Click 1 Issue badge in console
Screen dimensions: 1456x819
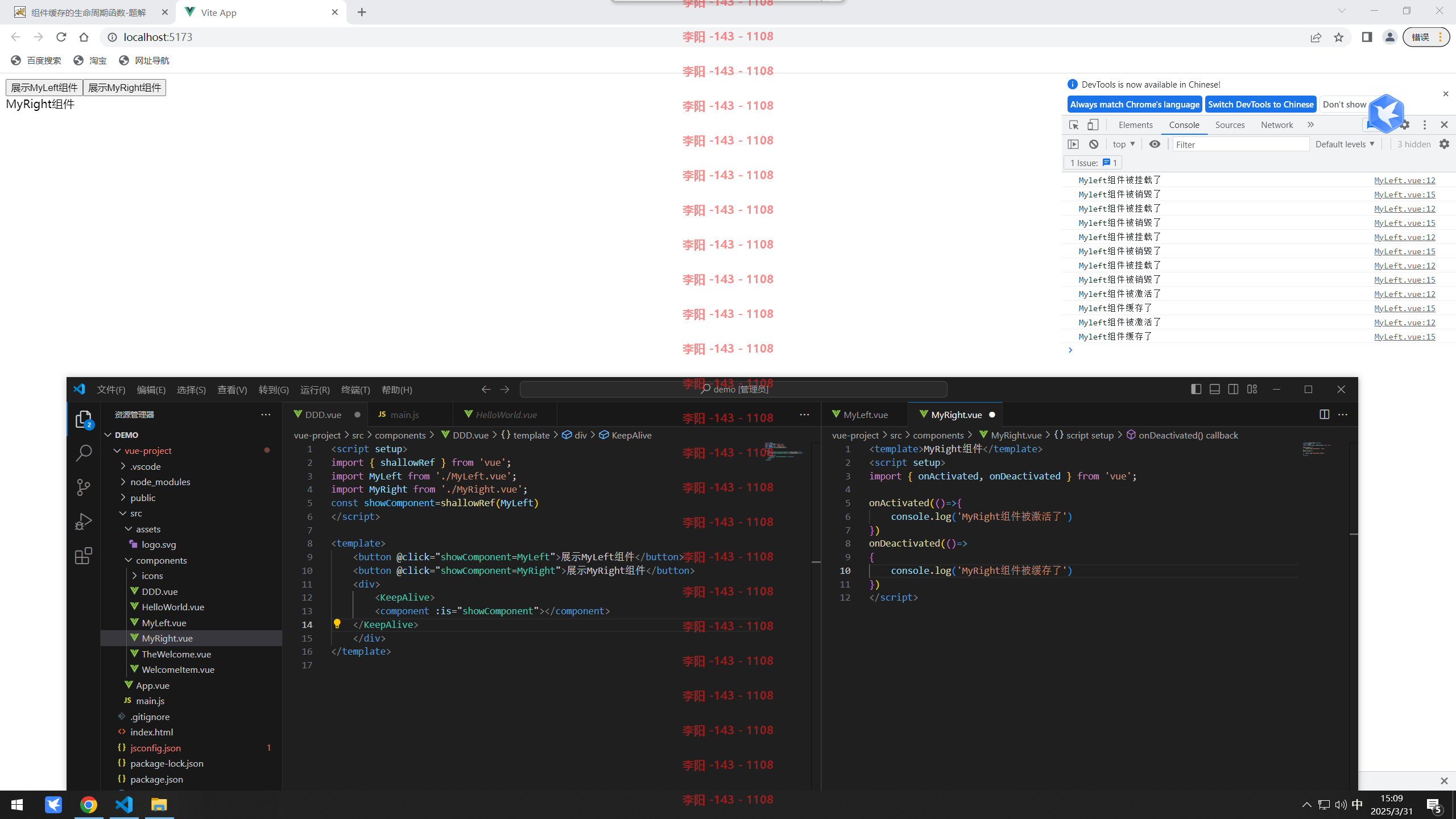(x=1093, y=163)
